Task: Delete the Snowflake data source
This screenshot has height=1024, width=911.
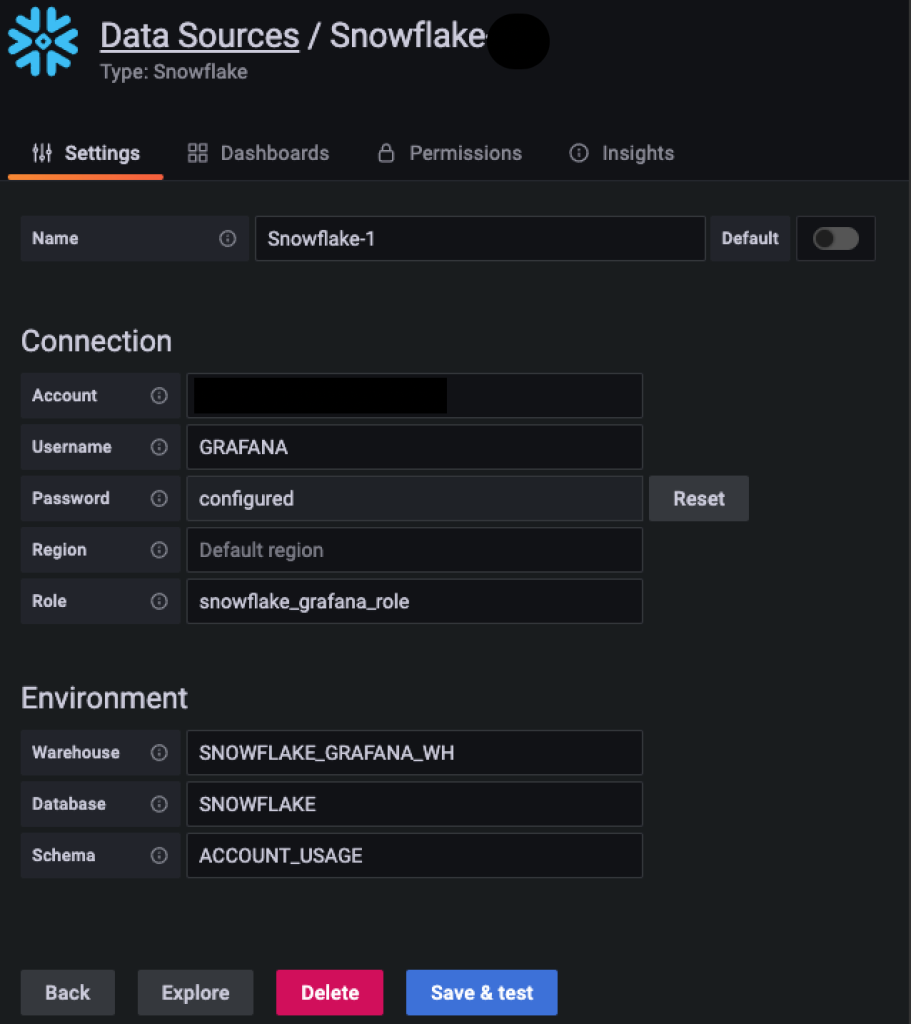Action: pyautogui.click(x=329, y=992)
